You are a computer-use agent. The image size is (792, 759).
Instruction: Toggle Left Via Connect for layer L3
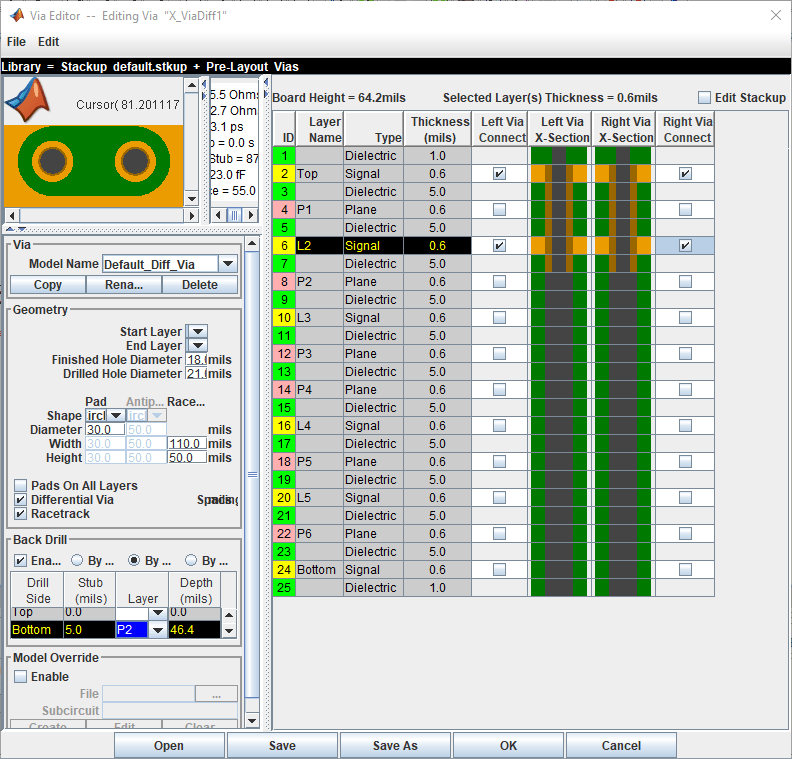(x=499, y=318)
